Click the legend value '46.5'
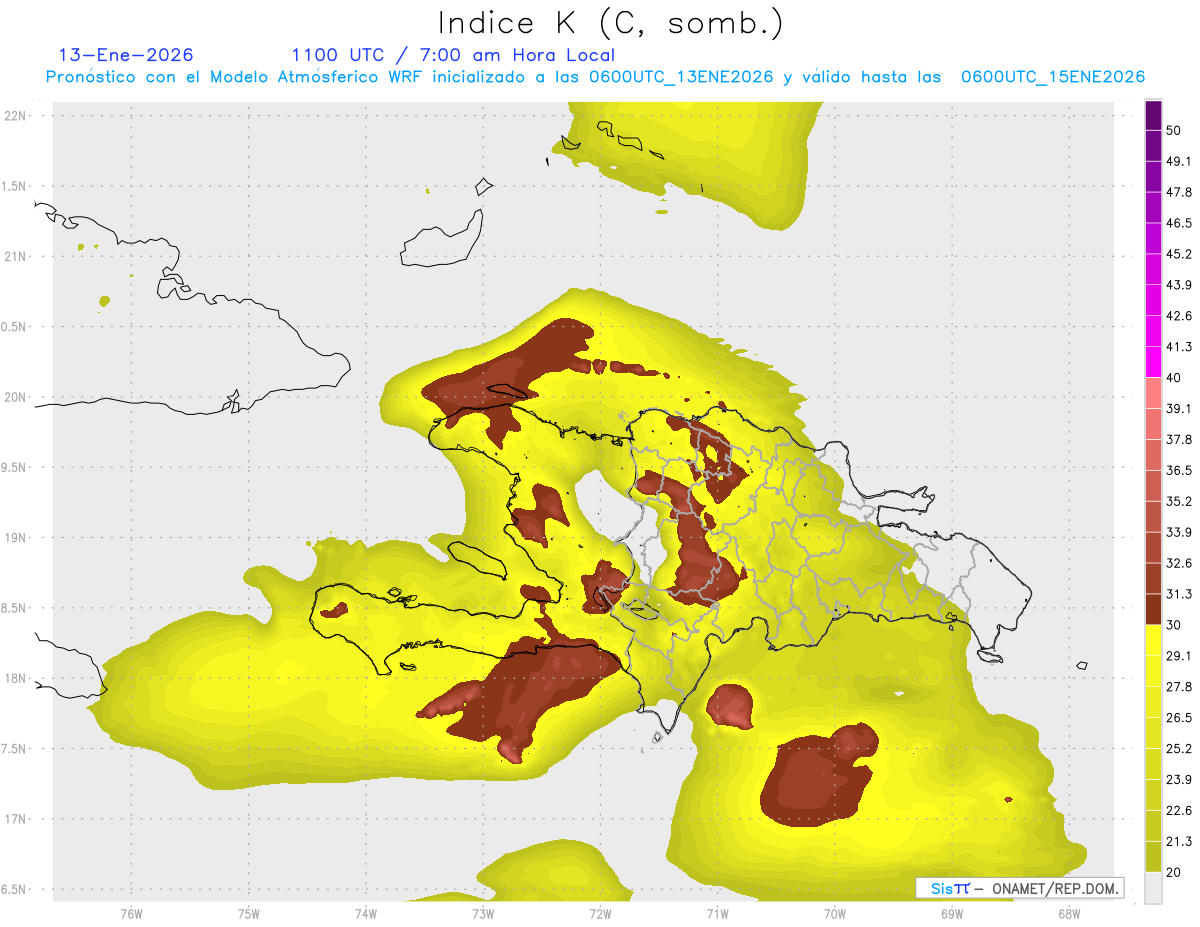The height and width of the screenshot is (927, 1200). pyautogui.click(x=1179, y=223)
